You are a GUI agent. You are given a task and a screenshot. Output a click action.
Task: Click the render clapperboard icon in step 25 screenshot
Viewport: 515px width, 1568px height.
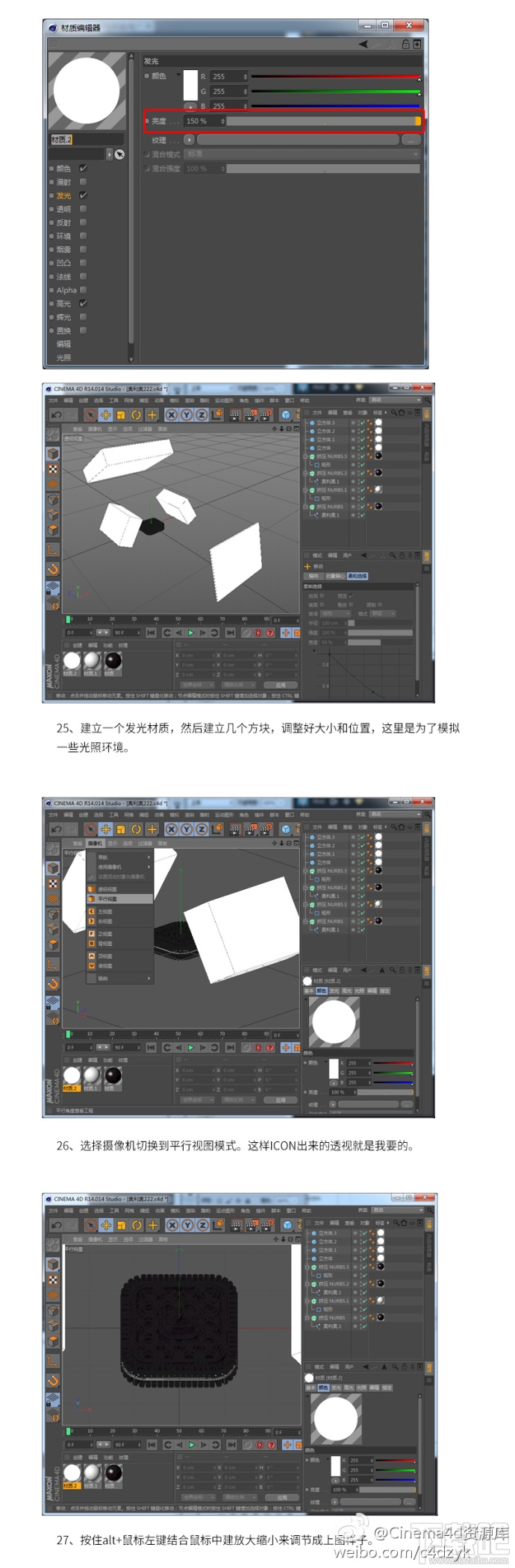[234, 415]
